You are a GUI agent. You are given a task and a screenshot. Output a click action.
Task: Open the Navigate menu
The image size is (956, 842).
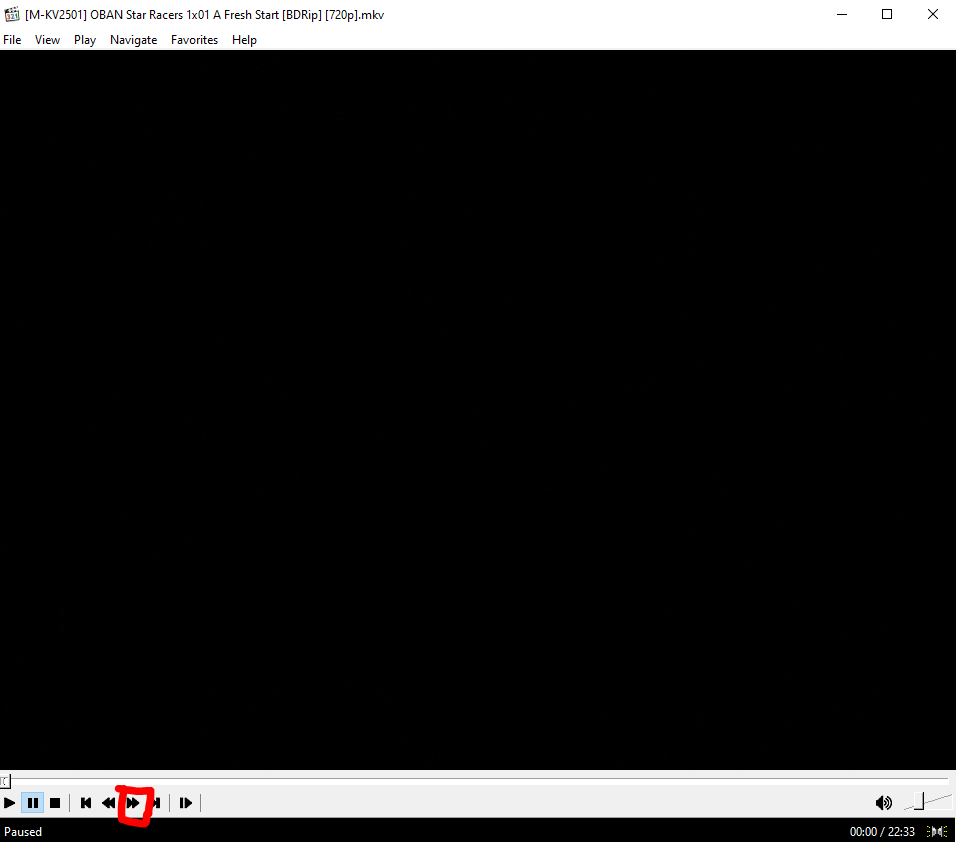[134, 40]
